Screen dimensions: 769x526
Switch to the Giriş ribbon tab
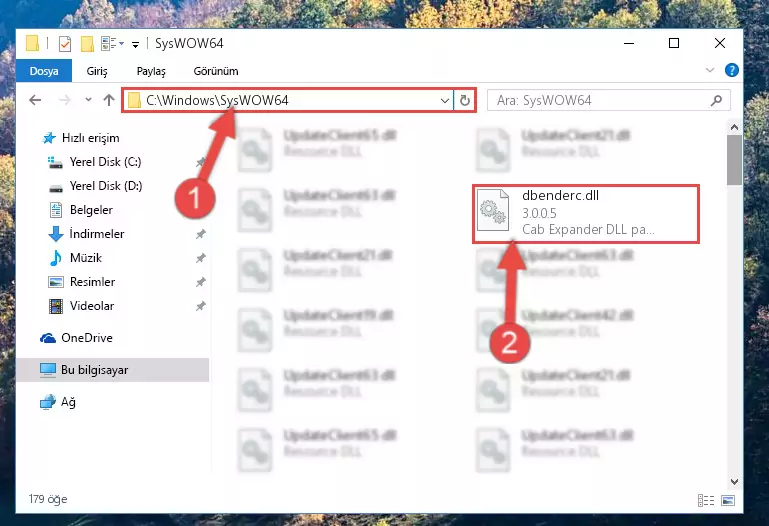pyautogui.click(x=97, y=71)
